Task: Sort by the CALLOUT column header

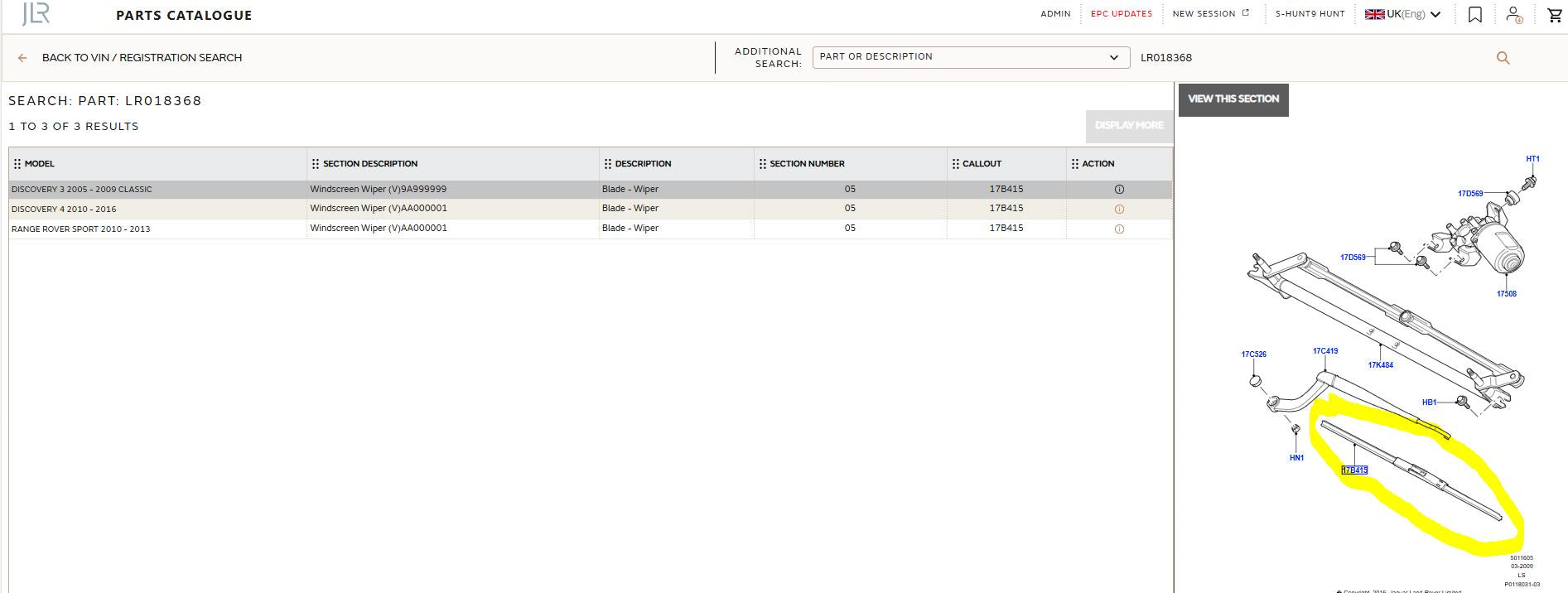Action: [x=982, y=164]
